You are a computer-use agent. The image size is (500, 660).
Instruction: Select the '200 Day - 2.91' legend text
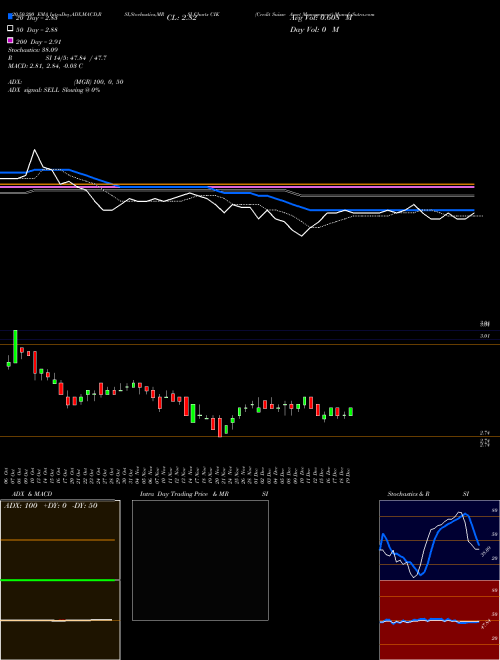click(x=38, y=42)
